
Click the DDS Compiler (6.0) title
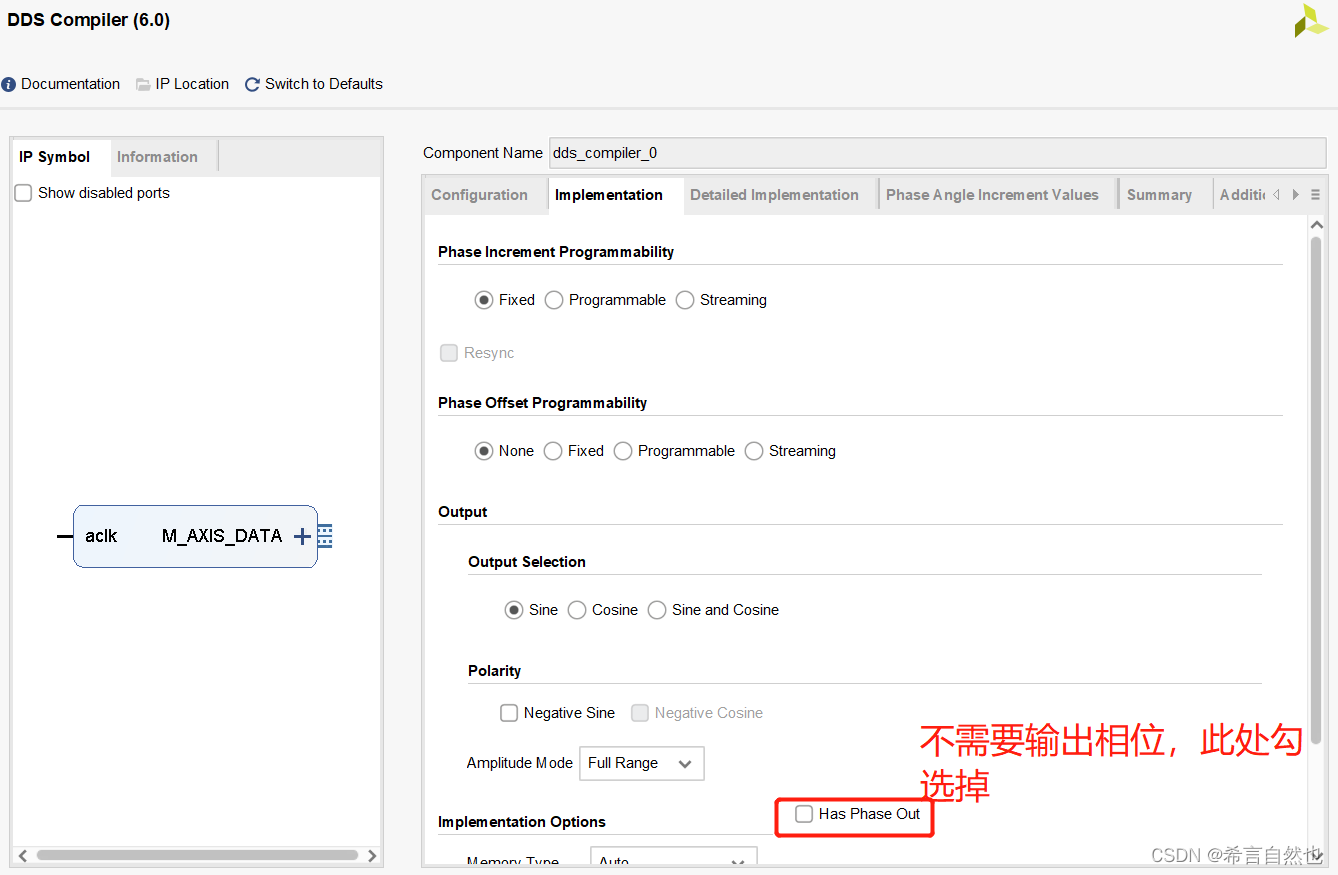(x=89, y=20)
